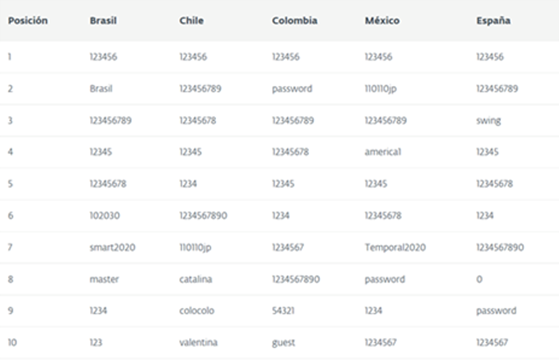Select 'smart2020' cell in Brasil column

click(x=112, y=247)
